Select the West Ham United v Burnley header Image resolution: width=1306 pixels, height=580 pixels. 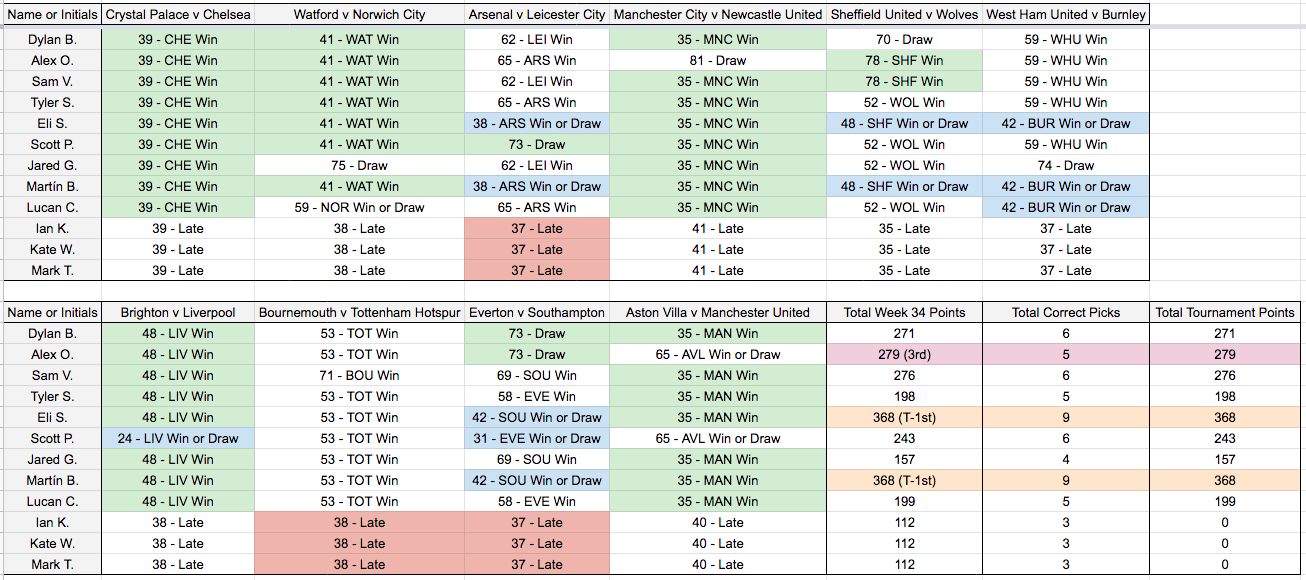pos(1066,15)
